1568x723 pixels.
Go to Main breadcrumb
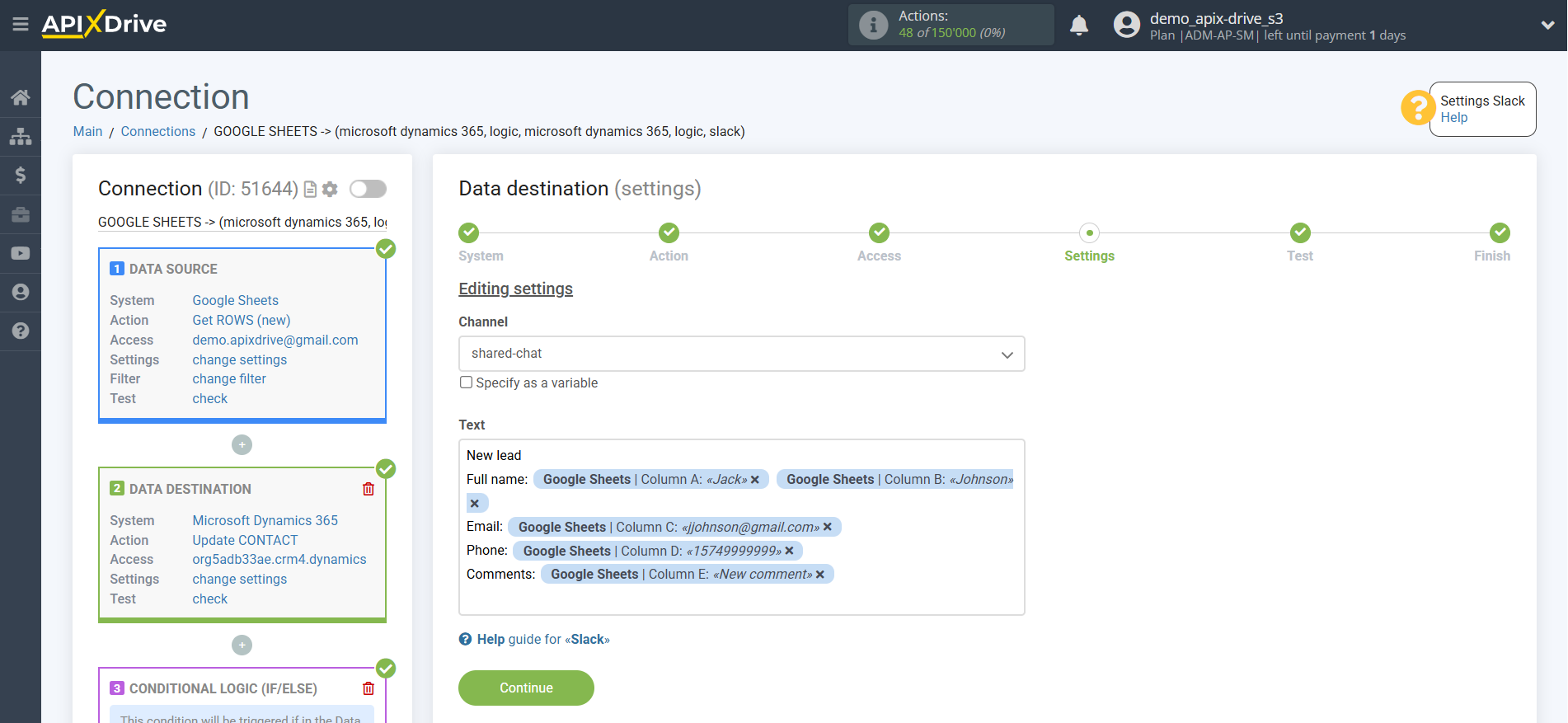tap(87, 132)
